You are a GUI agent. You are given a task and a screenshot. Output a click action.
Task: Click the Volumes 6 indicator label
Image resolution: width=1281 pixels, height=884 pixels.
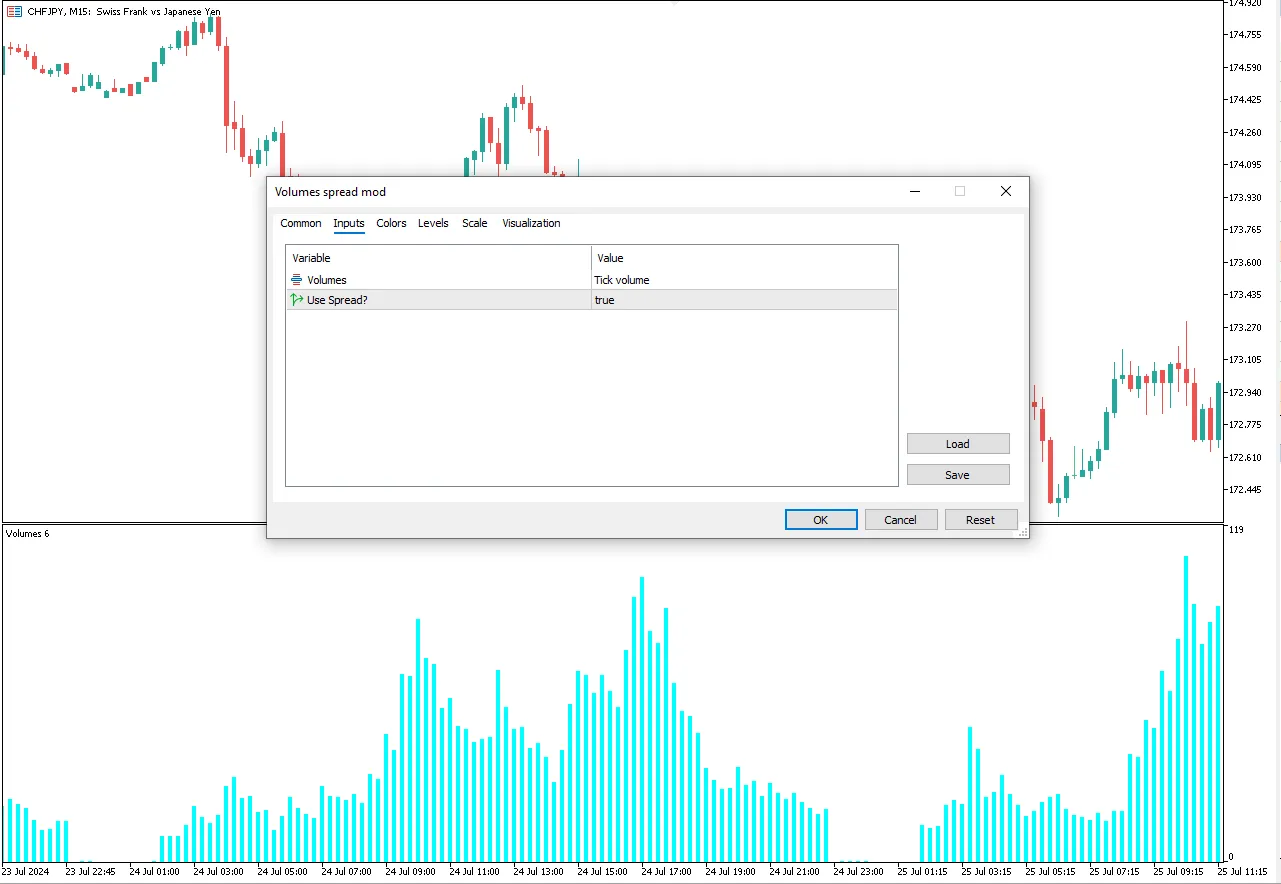[27, 534]
